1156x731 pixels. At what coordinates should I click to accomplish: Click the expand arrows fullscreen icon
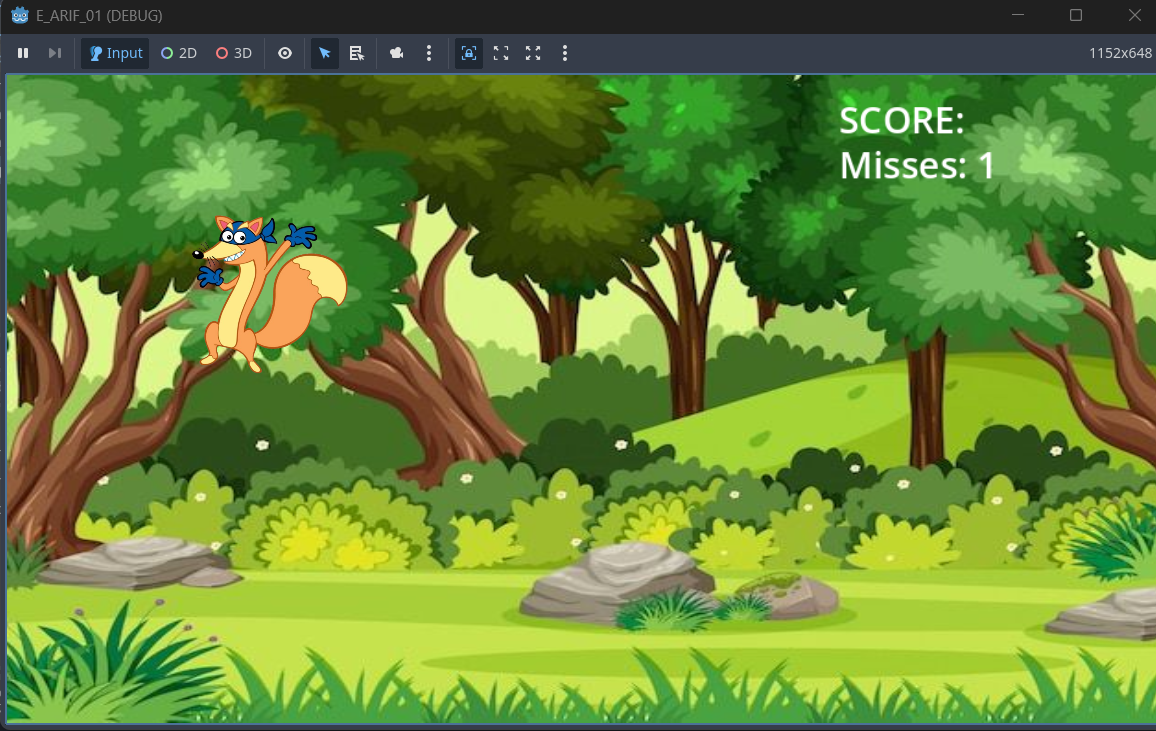click(x=533, y=53)
